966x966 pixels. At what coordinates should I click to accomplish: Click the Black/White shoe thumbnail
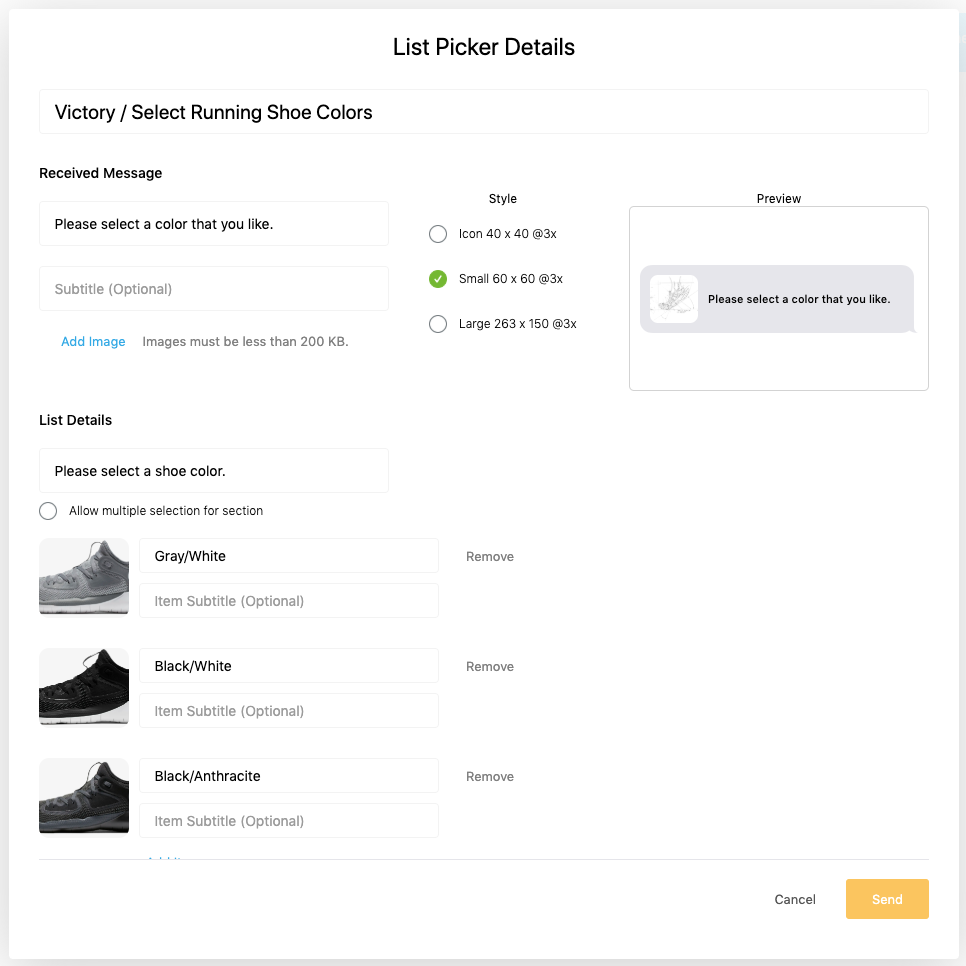pyautogui.click(x=84, y=687)
